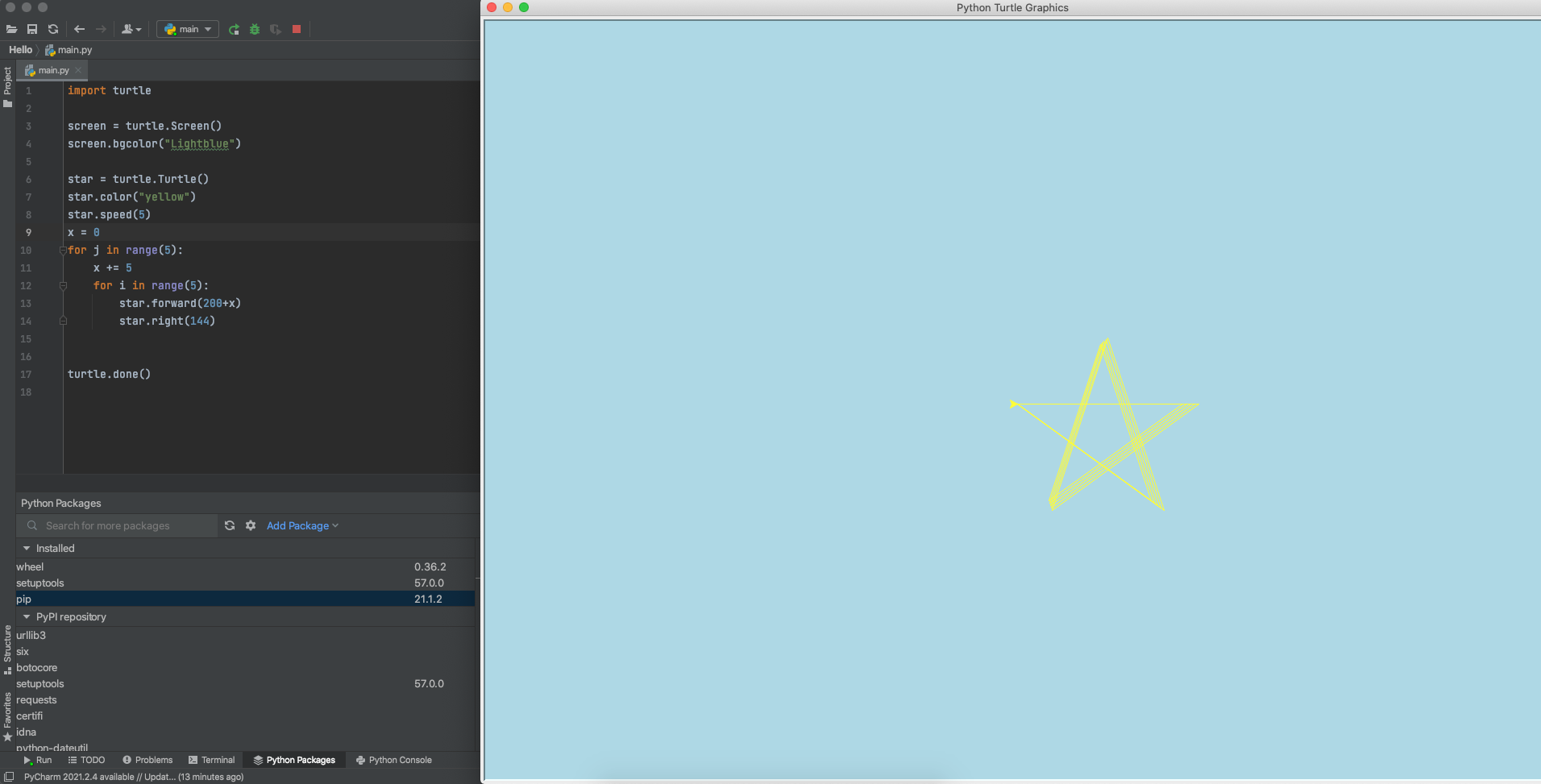Collapse the Installed packages section
The image size is (1541, 784).
coord(27,548)
